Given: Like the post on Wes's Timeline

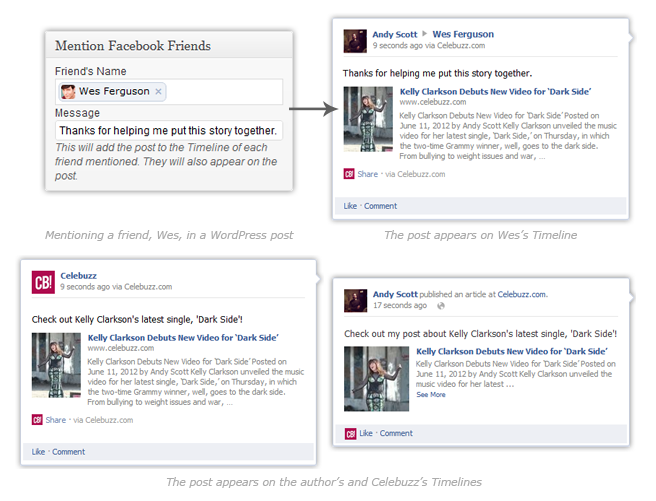Looking at the screenshot, I should click(x=350, y=206).
